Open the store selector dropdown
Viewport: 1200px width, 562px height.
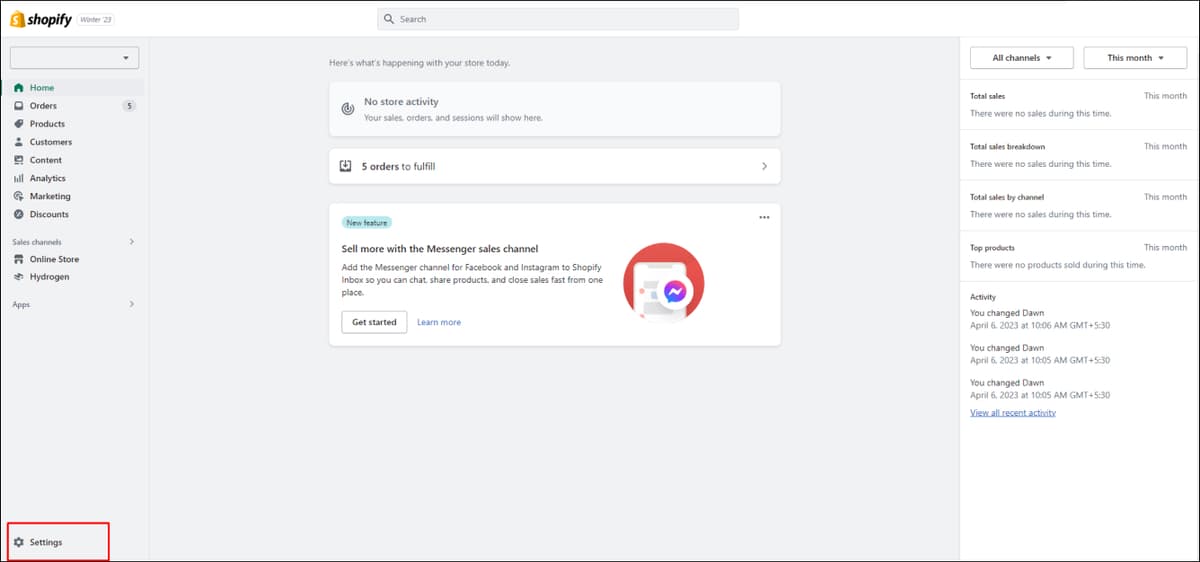(75, 58)
